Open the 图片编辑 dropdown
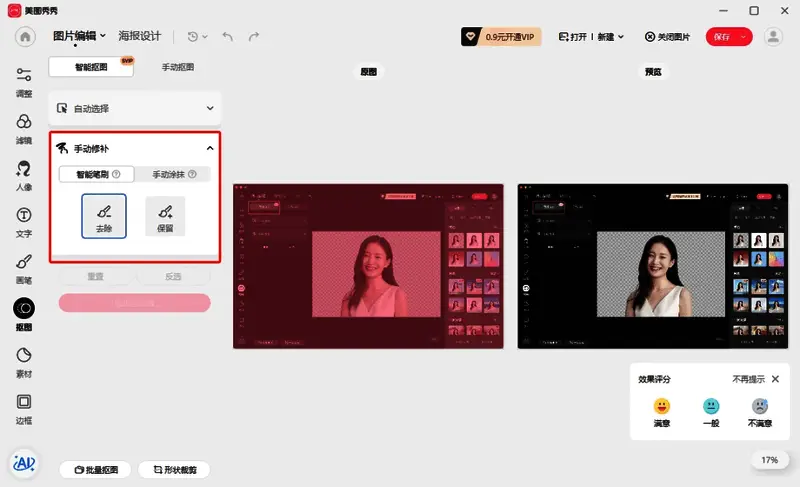 [79, 36]
